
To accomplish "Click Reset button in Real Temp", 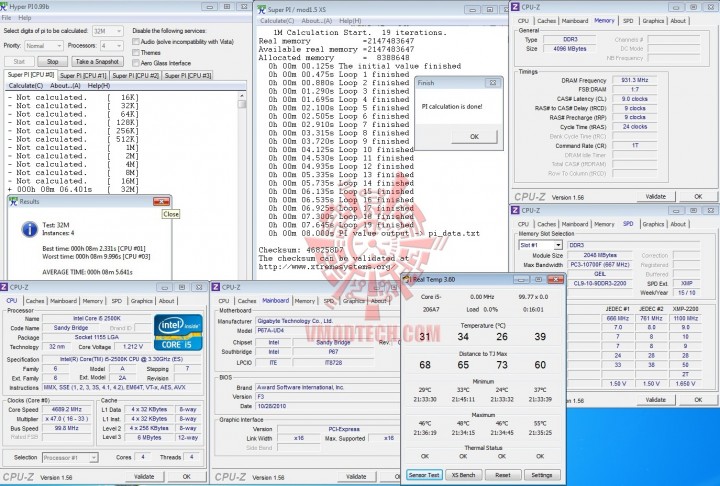I will [502, 475].
